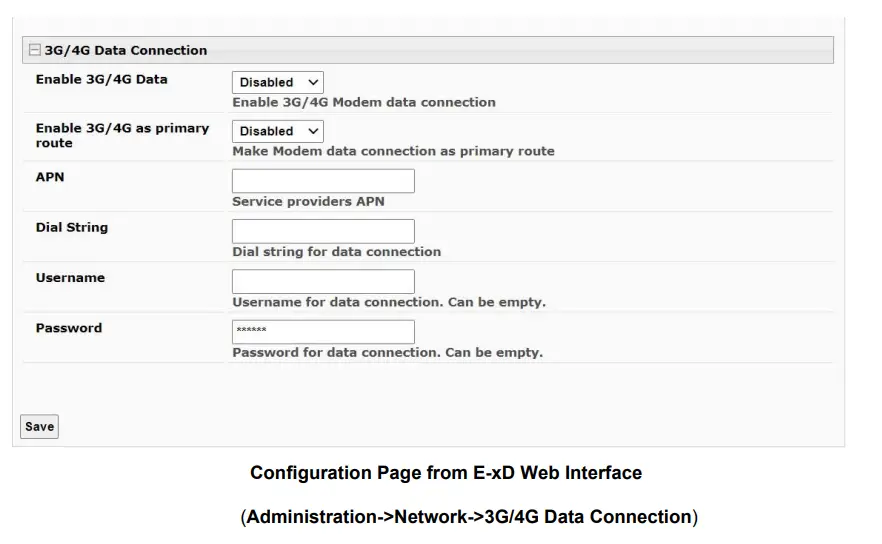The height and width of the screenshot is (544, 882).
Task: Click the "Enable 3G/4G Data" label
Action: click(x=101, y=79)
